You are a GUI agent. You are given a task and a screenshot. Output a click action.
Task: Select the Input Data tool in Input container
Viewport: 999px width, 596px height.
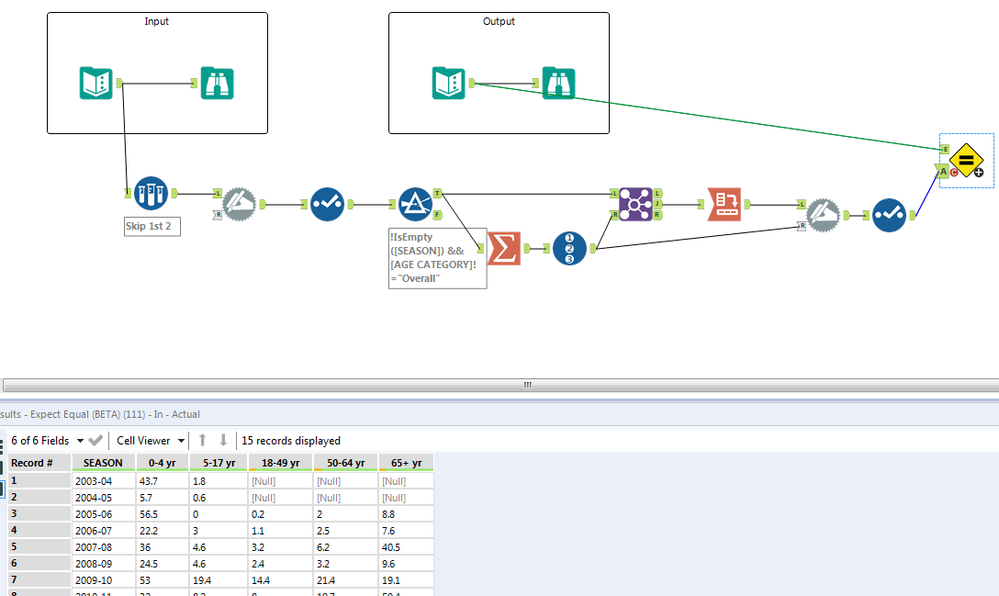[96, 83]
